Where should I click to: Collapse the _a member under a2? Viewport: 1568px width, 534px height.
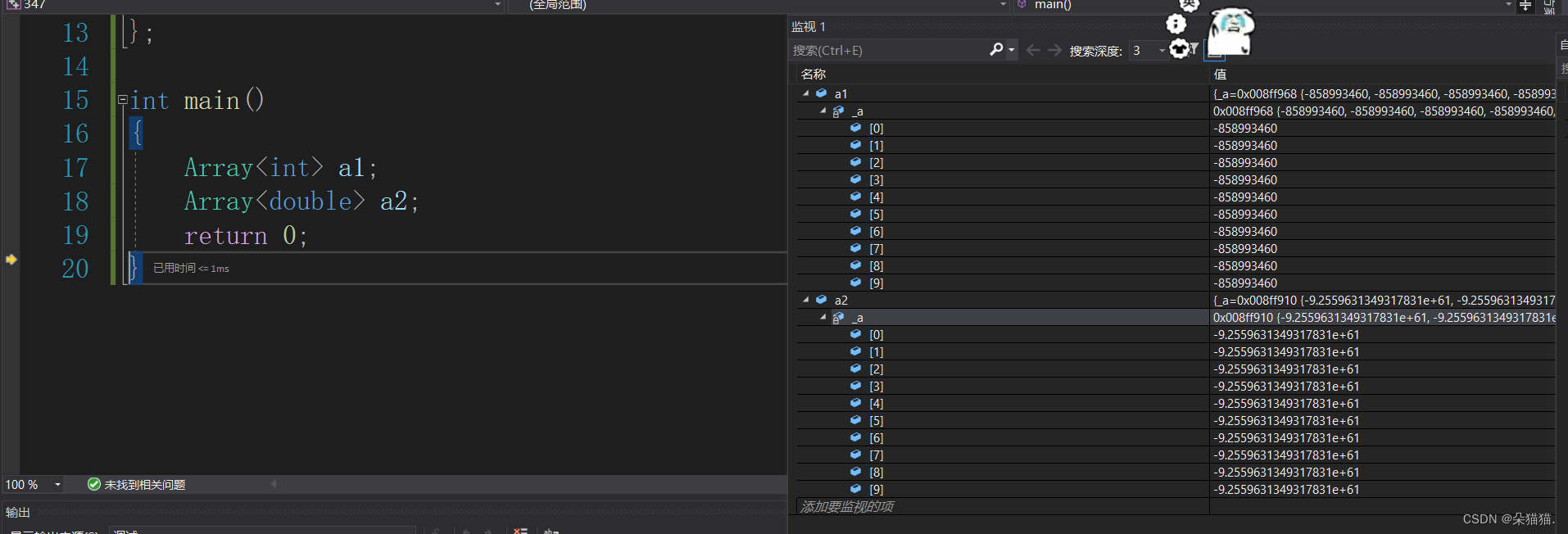(x=823, y=317)
